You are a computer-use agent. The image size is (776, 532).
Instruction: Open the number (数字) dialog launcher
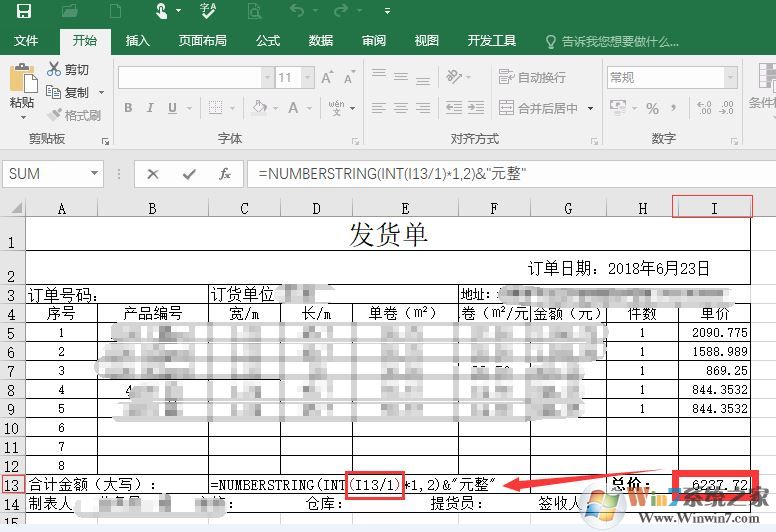734,142
